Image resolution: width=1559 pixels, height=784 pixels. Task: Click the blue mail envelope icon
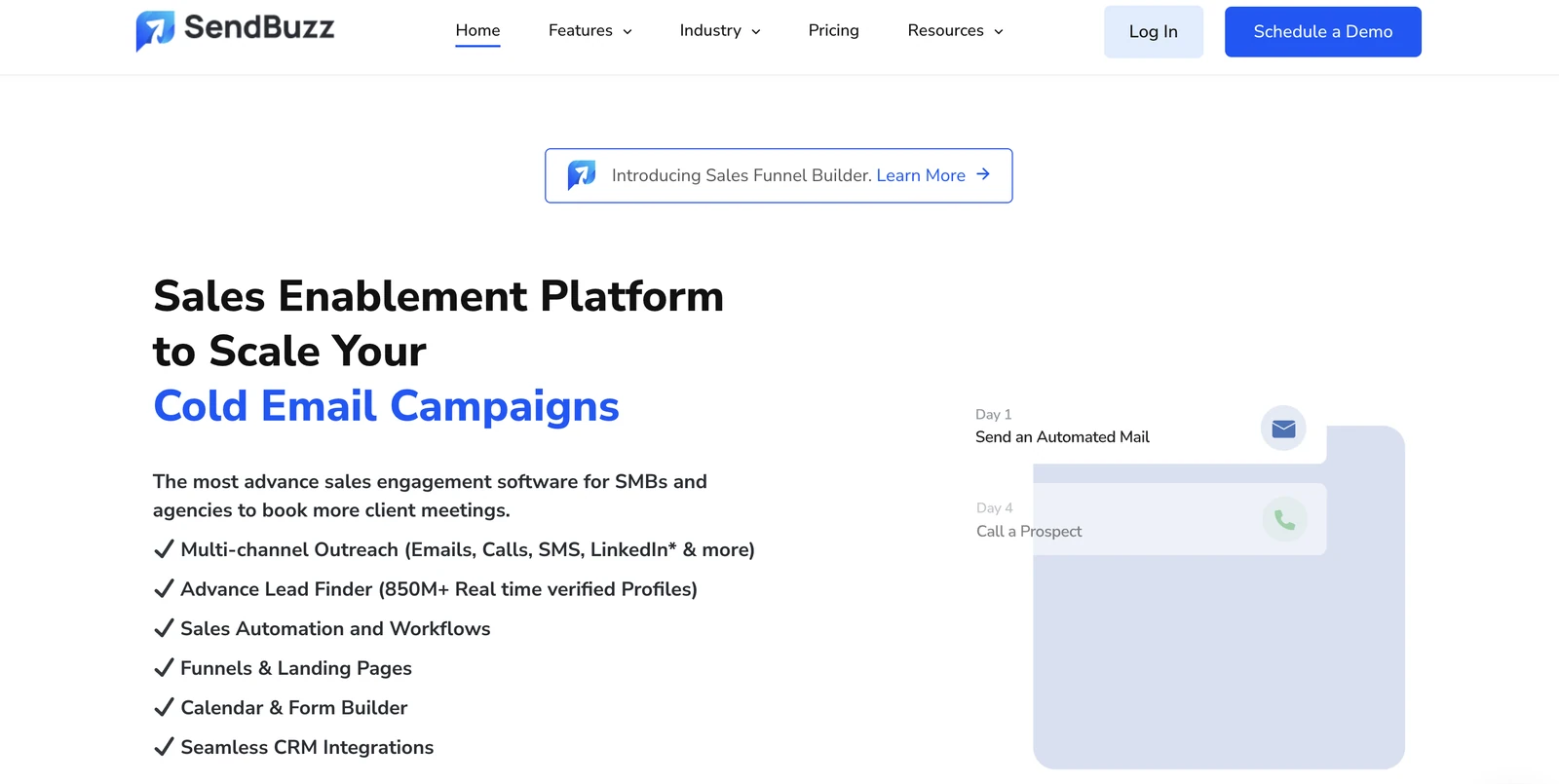(1283, 429)
